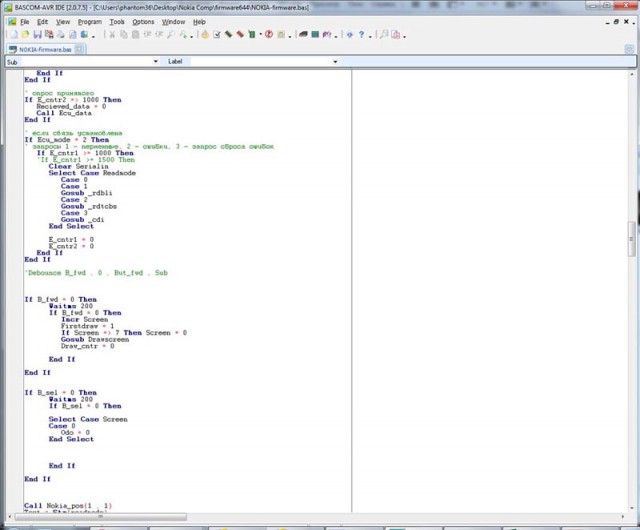Open the Tools menu
The image size is (640, 530).
pos(117,22)
